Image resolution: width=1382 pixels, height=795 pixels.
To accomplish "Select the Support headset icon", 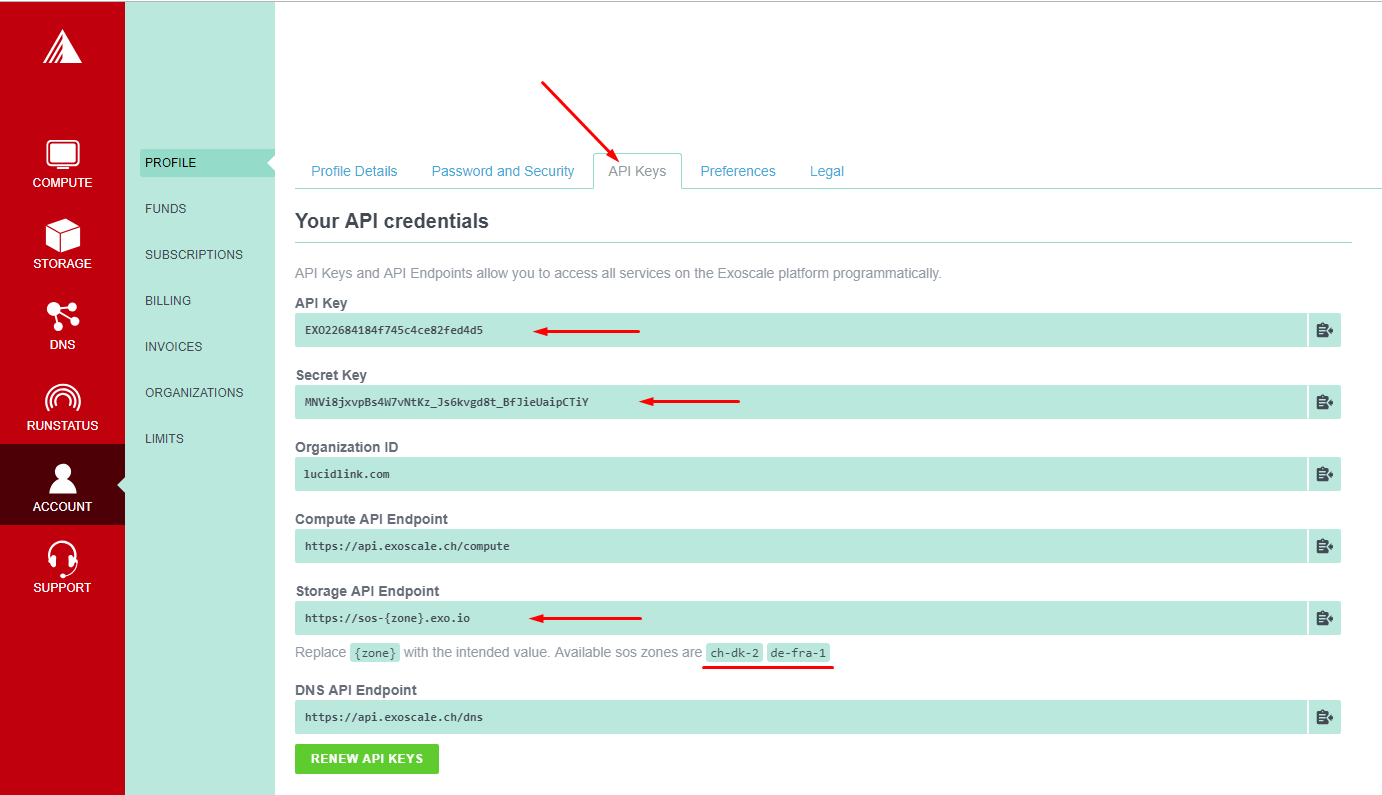I will click(x=62, y=559).
